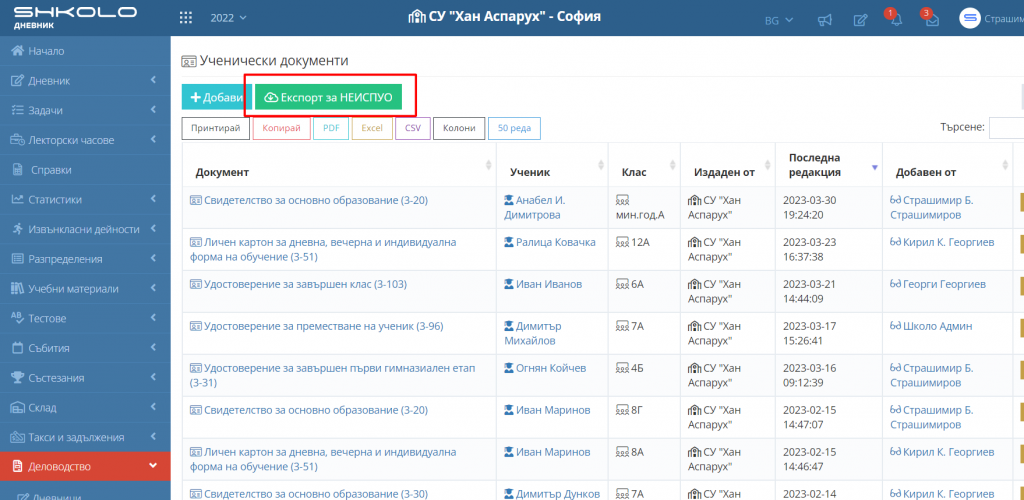Image resolution: width=1024 pixels, height=500 pixels.
Task: Open Тестове sidebar item
Action: pyautogui.click(x=85, y=319)
